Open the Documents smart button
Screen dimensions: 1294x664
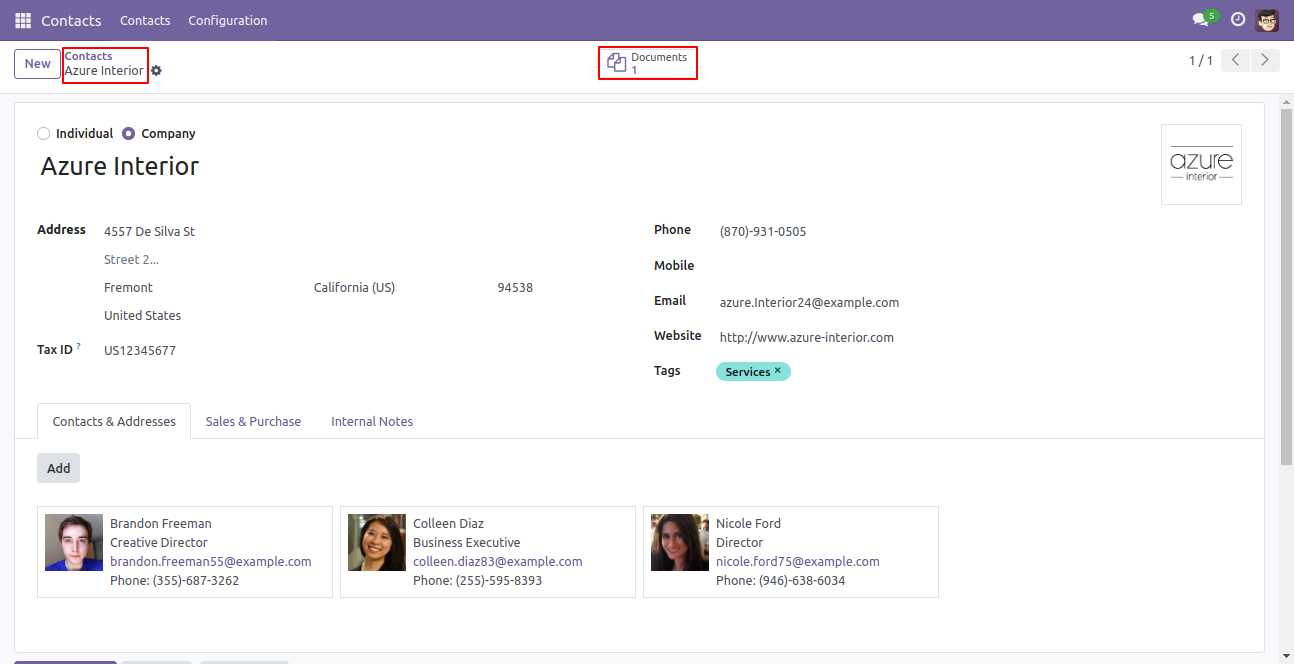(x=648, y=63)
